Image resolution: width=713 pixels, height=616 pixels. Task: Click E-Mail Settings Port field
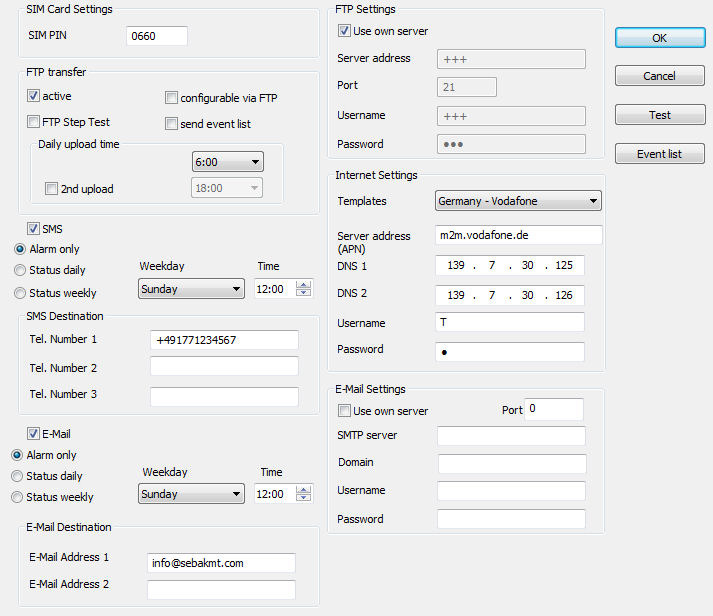pyautogui.click(x=553, y=409)
